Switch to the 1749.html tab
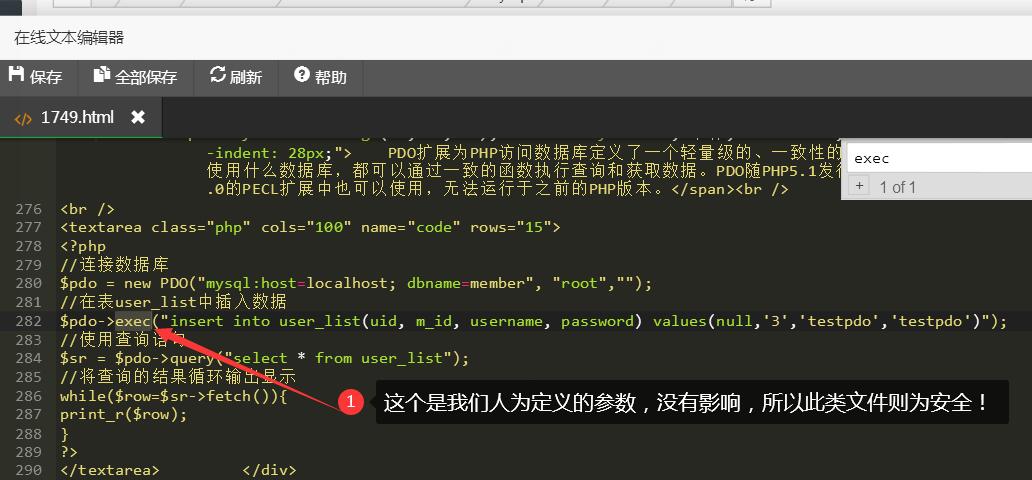This screenshot has height=480, width=1032. [80, 118]
